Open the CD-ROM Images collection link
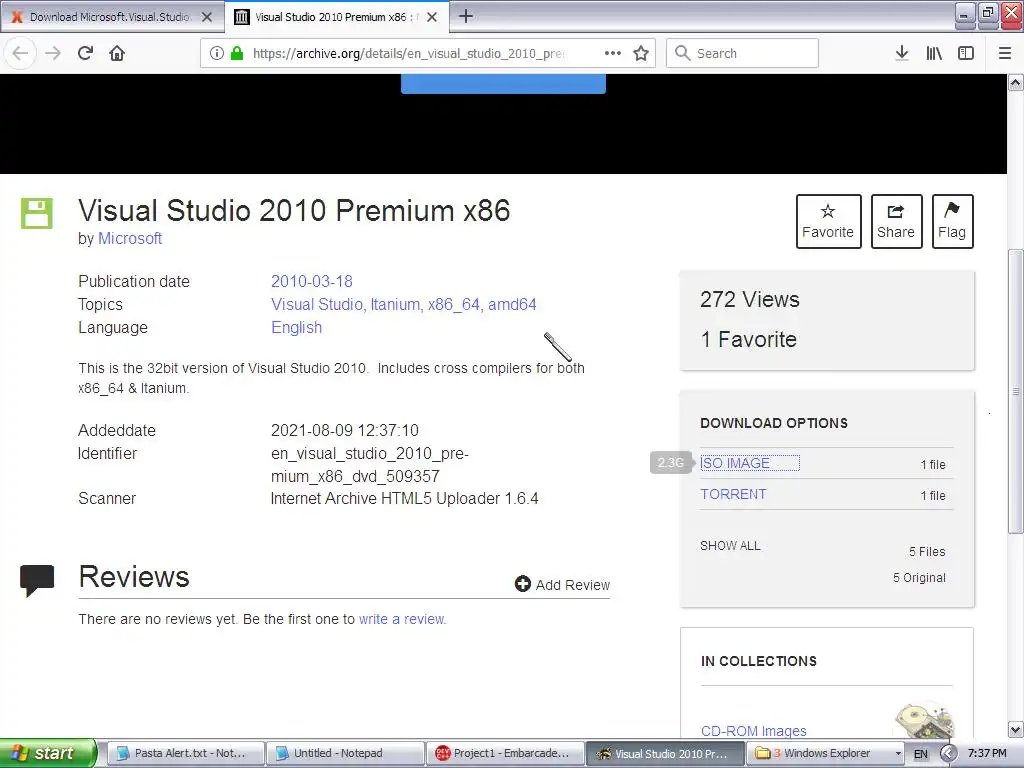Viewport: 1024px width, 768px height. (x=754, y=731)
